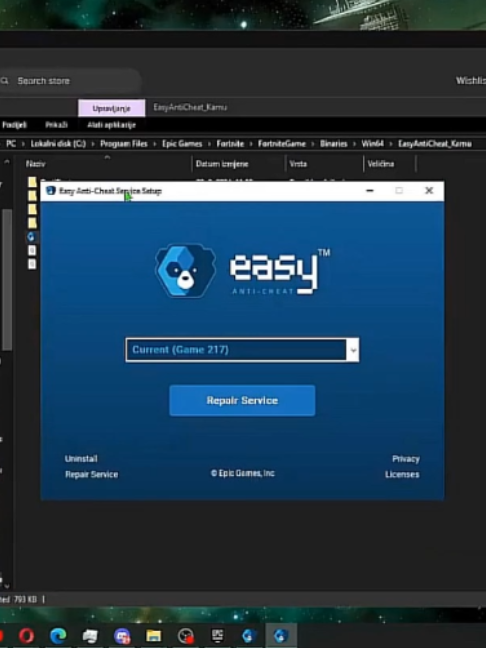Switch to the Upravljanje ribbon tab
The image size is (486, 648).
click(x=112, y=108)
